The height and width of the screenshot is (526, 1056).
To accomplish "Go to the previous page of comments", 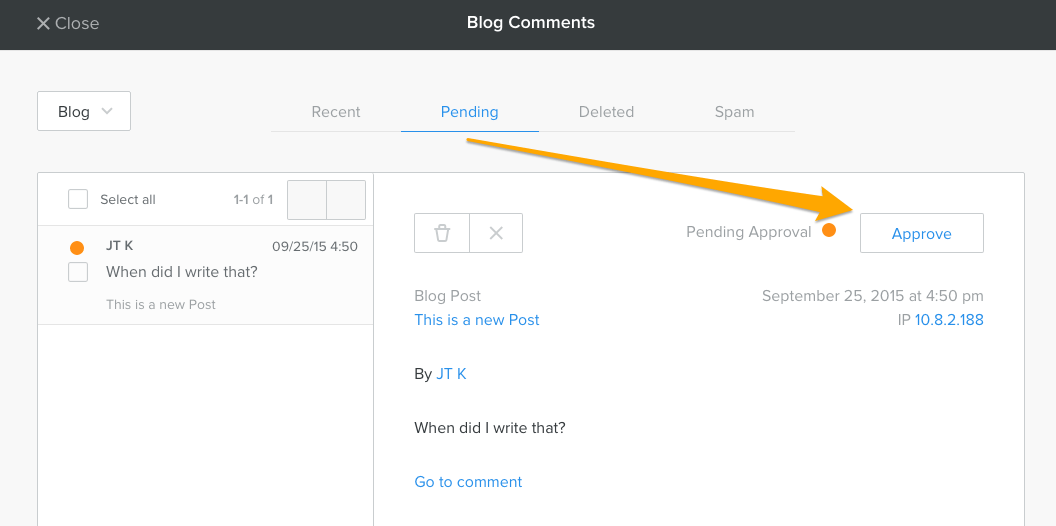I will [x=307, y=200].
